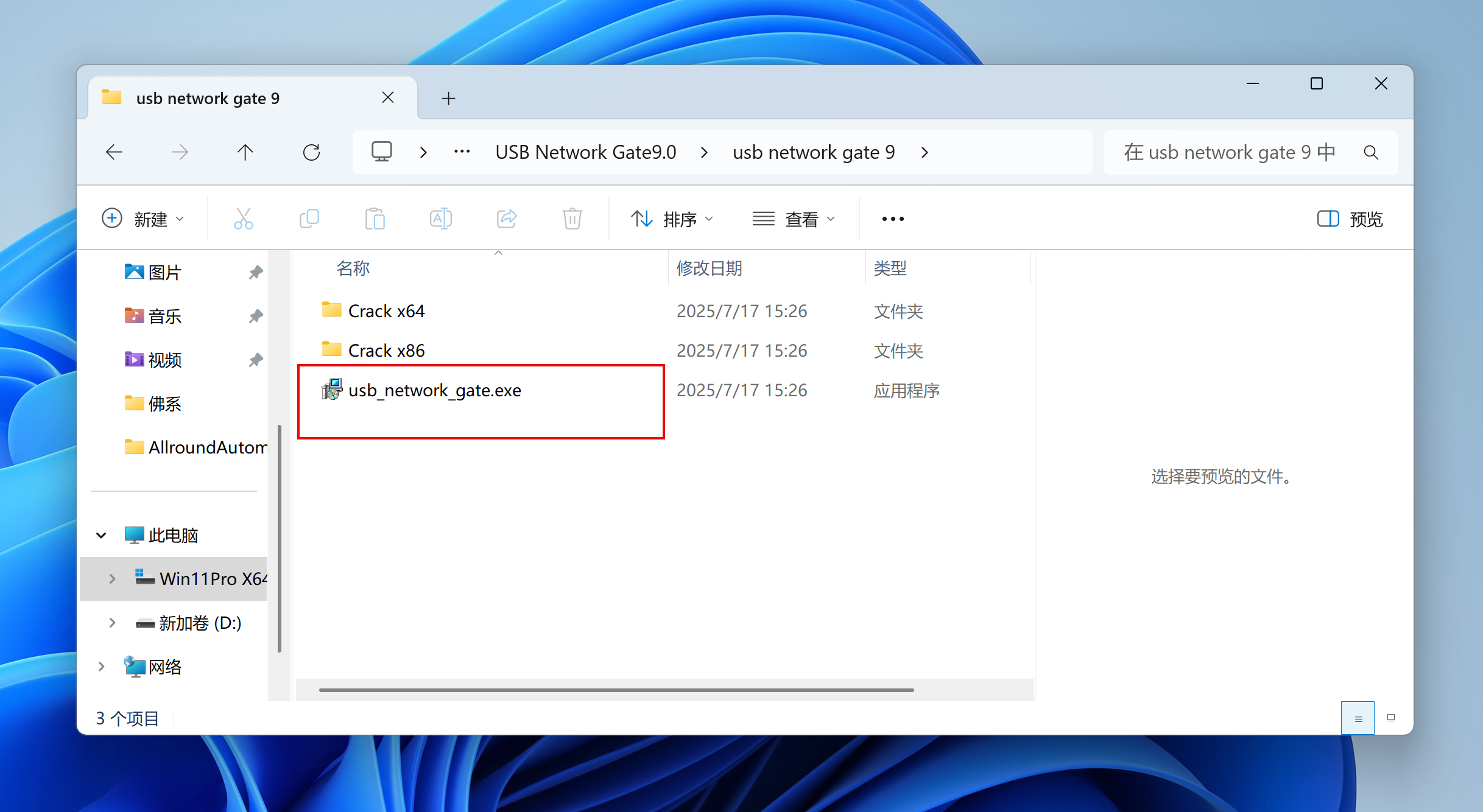
Task: Click the Copy icon in toolbar
Action: (x=309, y=219)
